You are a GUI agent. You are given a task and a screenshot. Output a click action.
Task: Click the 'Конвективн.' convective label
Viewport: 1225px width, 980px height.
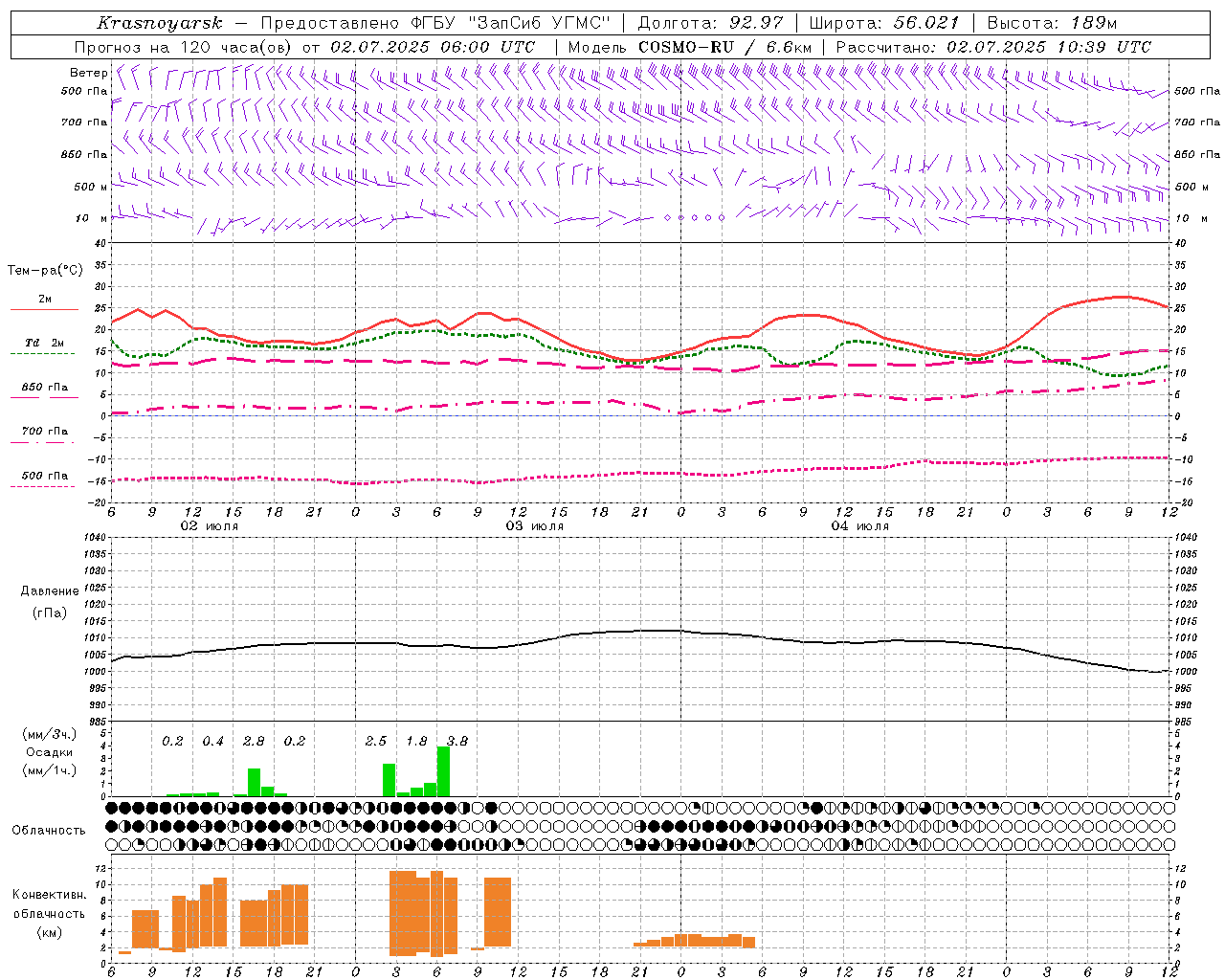pos(50,895)
